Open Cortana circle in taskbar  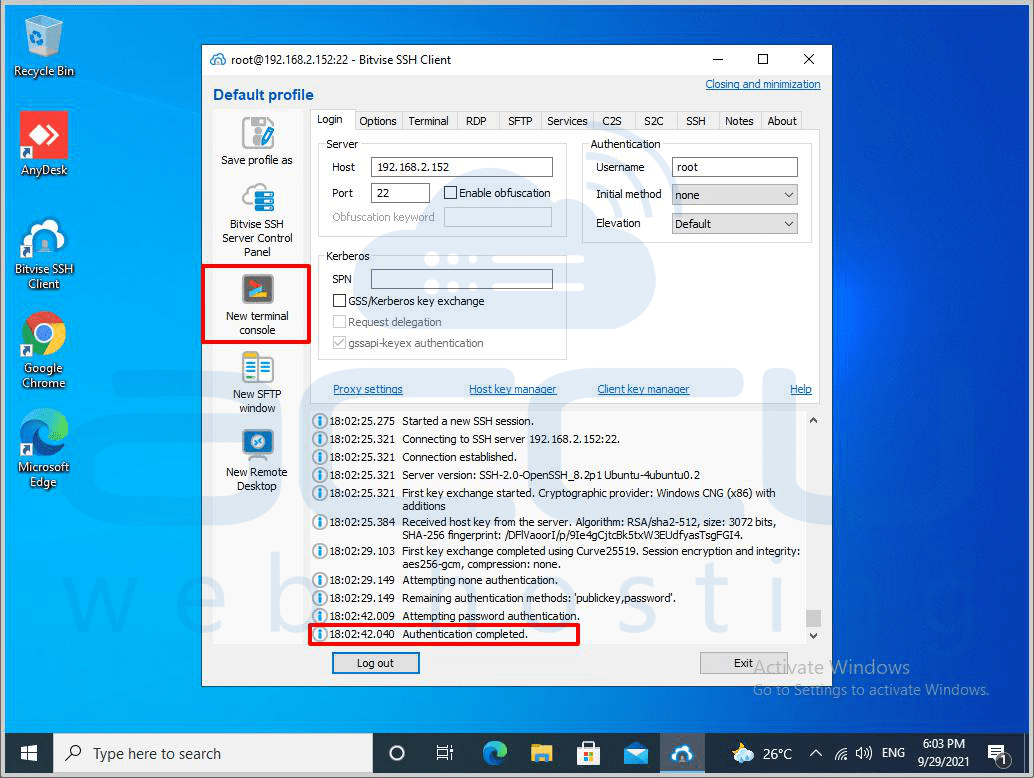point(397,753)
